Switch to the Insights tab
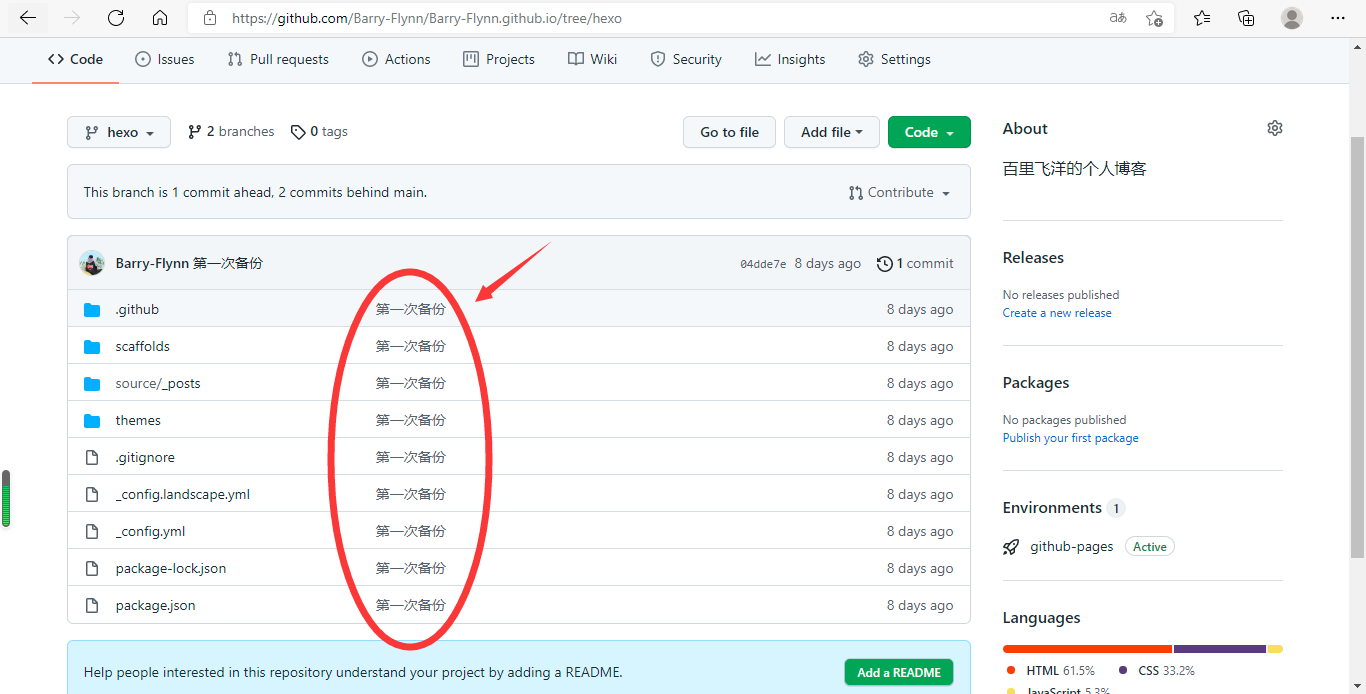 [790, 59]
